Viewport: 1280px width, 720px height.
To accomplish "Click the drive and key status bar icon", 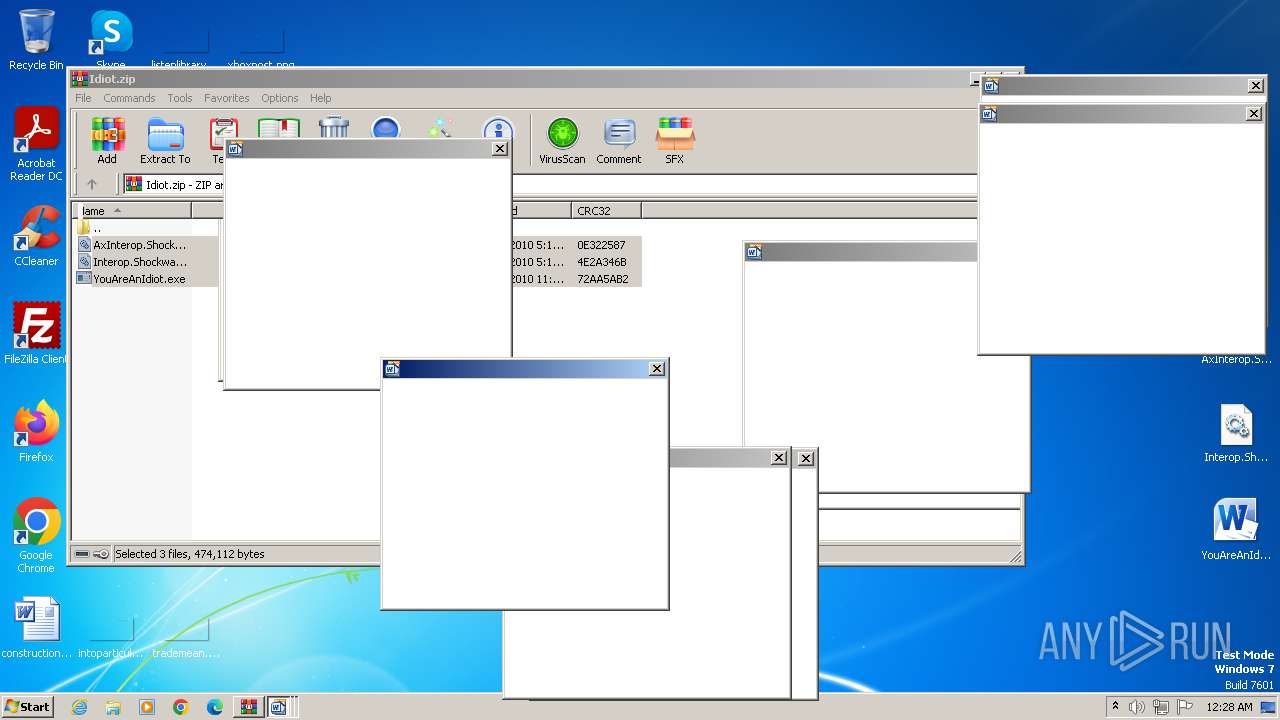I will (92, 554).
